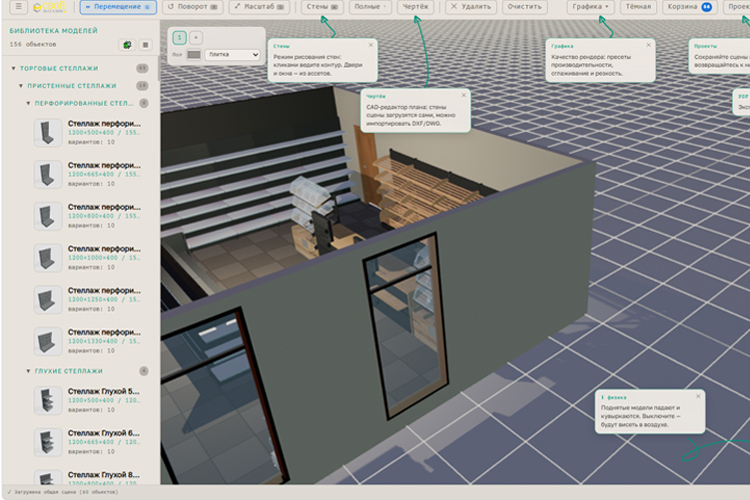Image resolution: width=750 pixels, height=500 pixels.
Task: Open the hamburger menu icon
Action: pos(18,6)
